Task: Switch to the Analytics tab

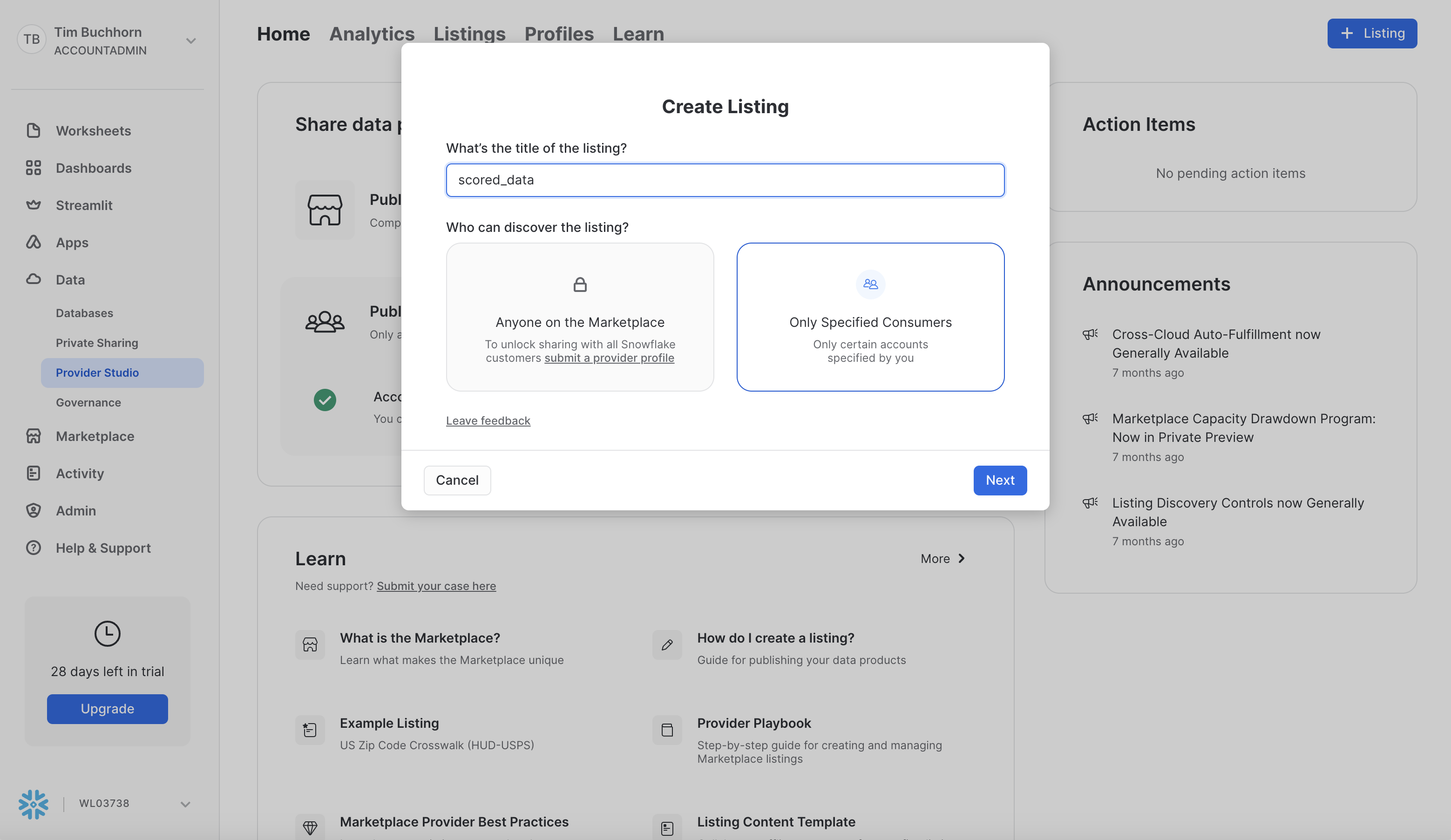Action: tap(372, 34)
